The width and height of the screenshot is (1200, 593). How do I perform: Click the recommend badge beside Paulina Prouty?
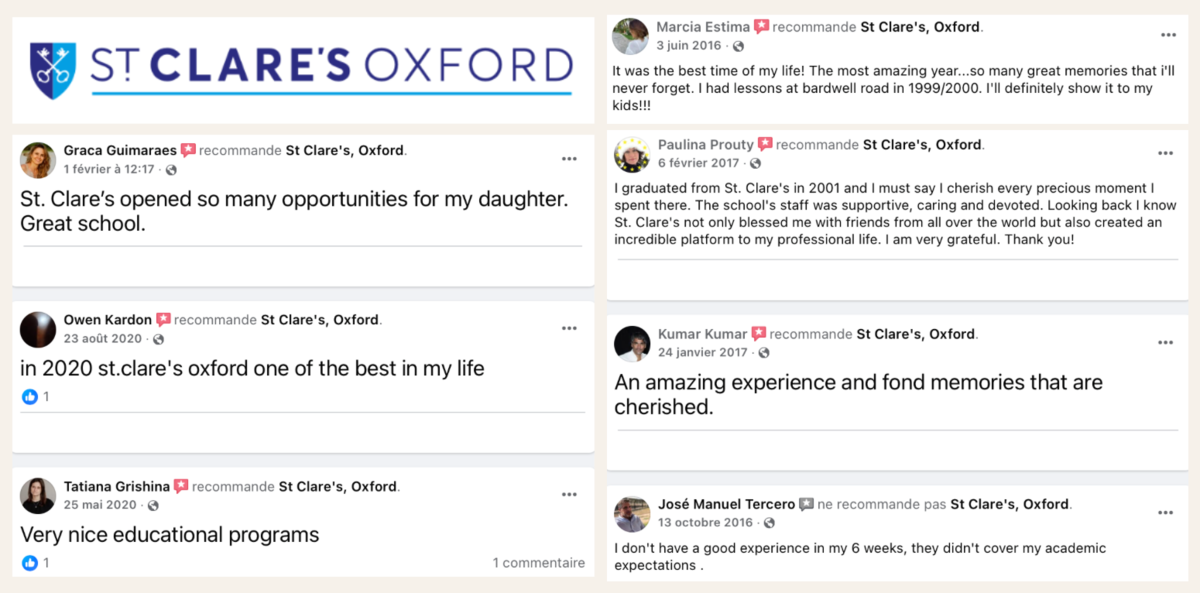[765, 145]
